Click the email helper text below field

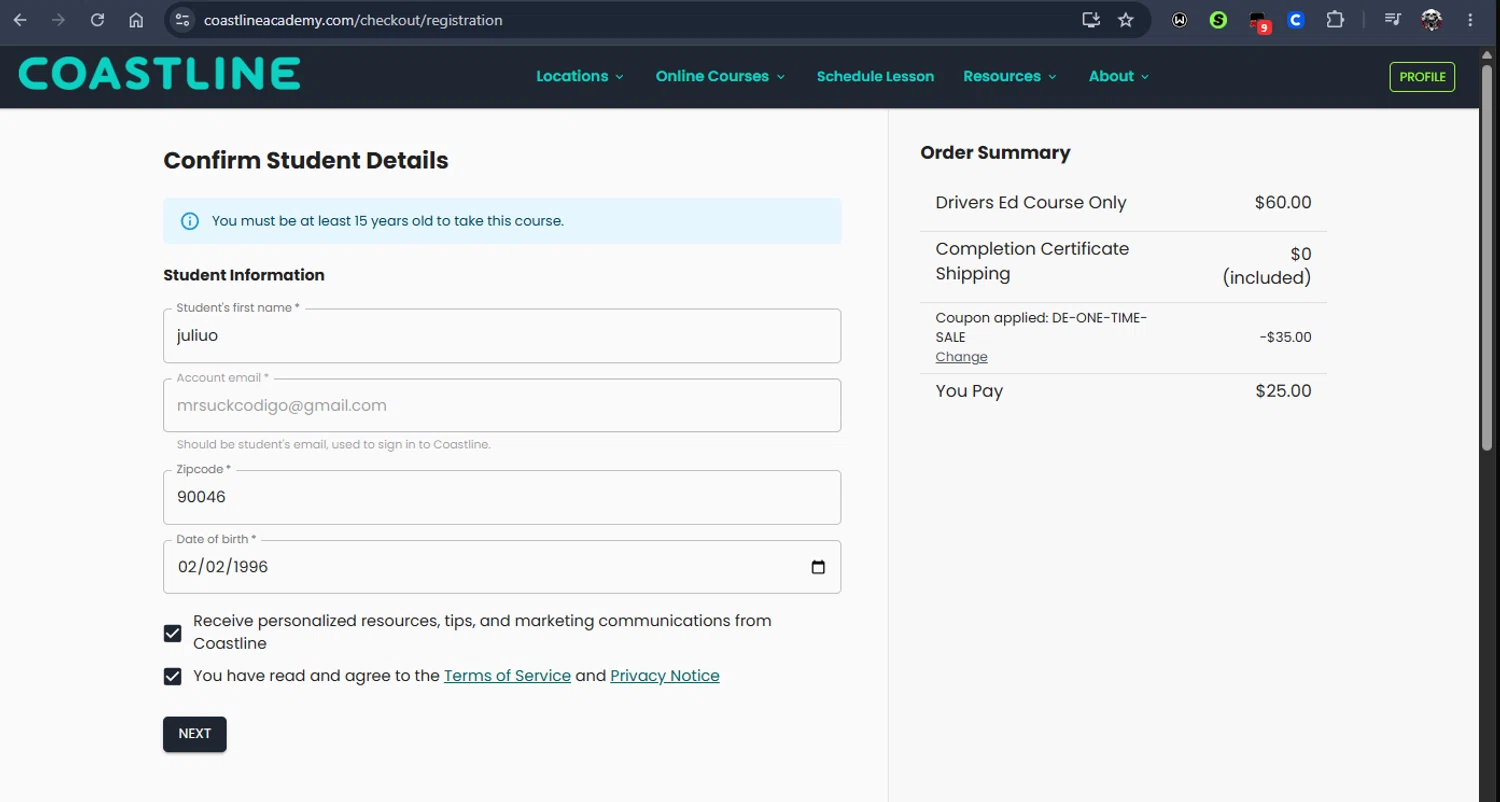(x=333, y=444)
